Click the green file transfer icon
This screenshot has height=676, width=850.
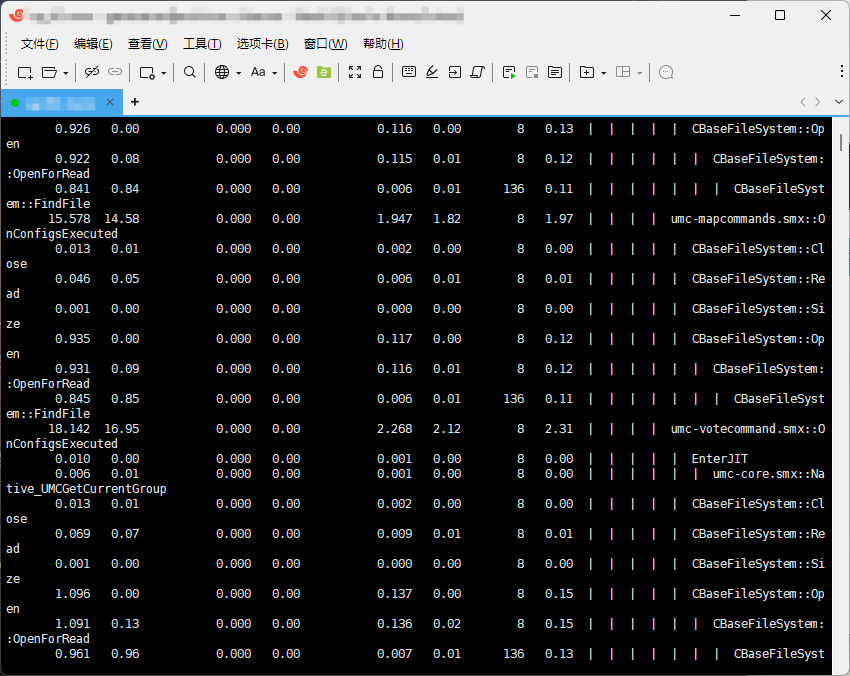pos(324,72)
